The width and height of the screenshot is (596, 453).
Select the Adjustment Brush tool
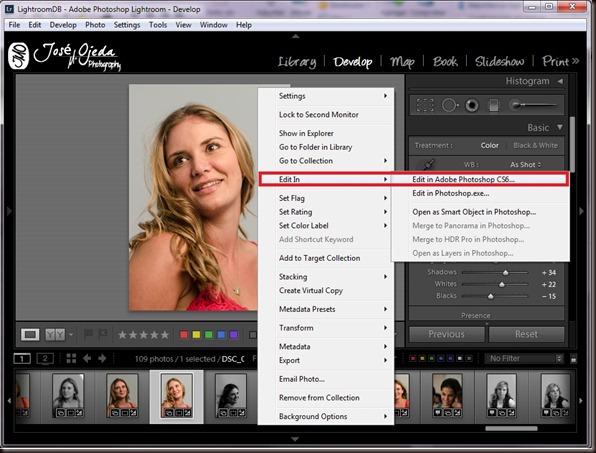click(534, 105)
